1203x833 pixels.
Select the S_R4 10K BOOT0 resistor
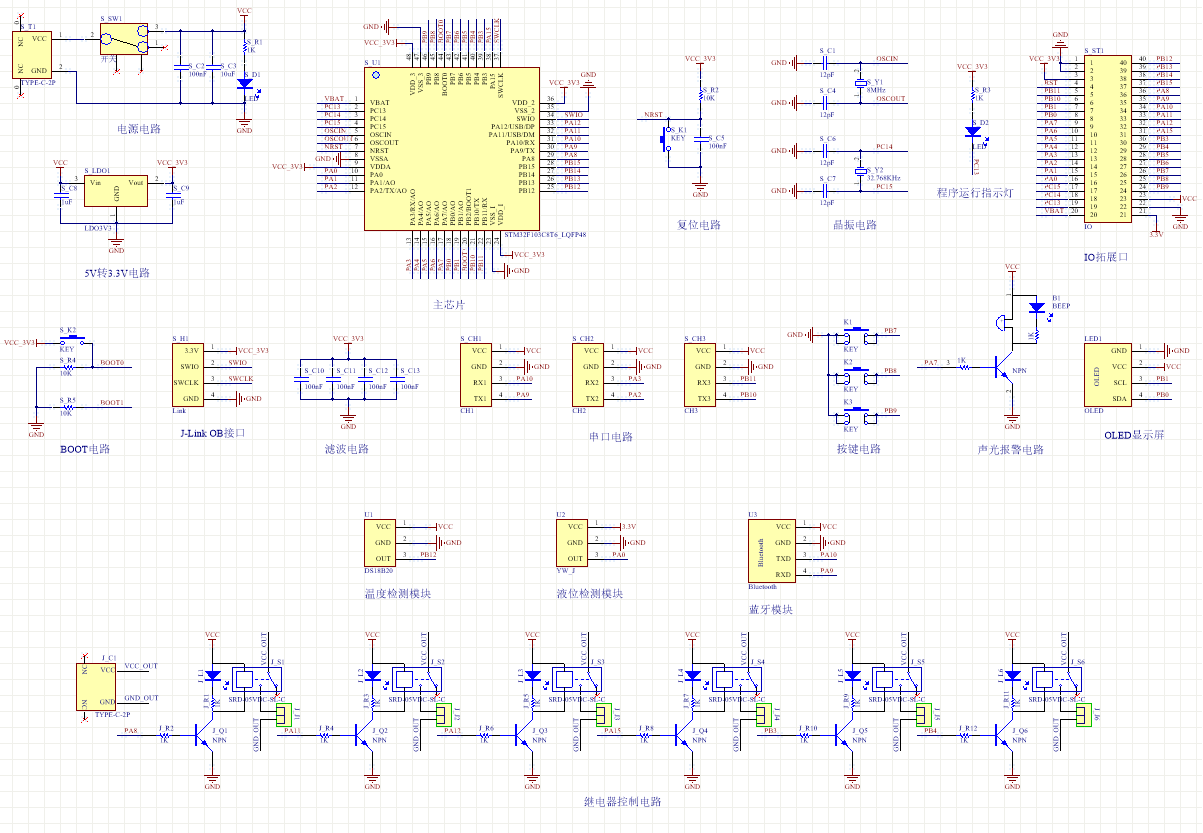pyautogui.click(x=68, y=366)
